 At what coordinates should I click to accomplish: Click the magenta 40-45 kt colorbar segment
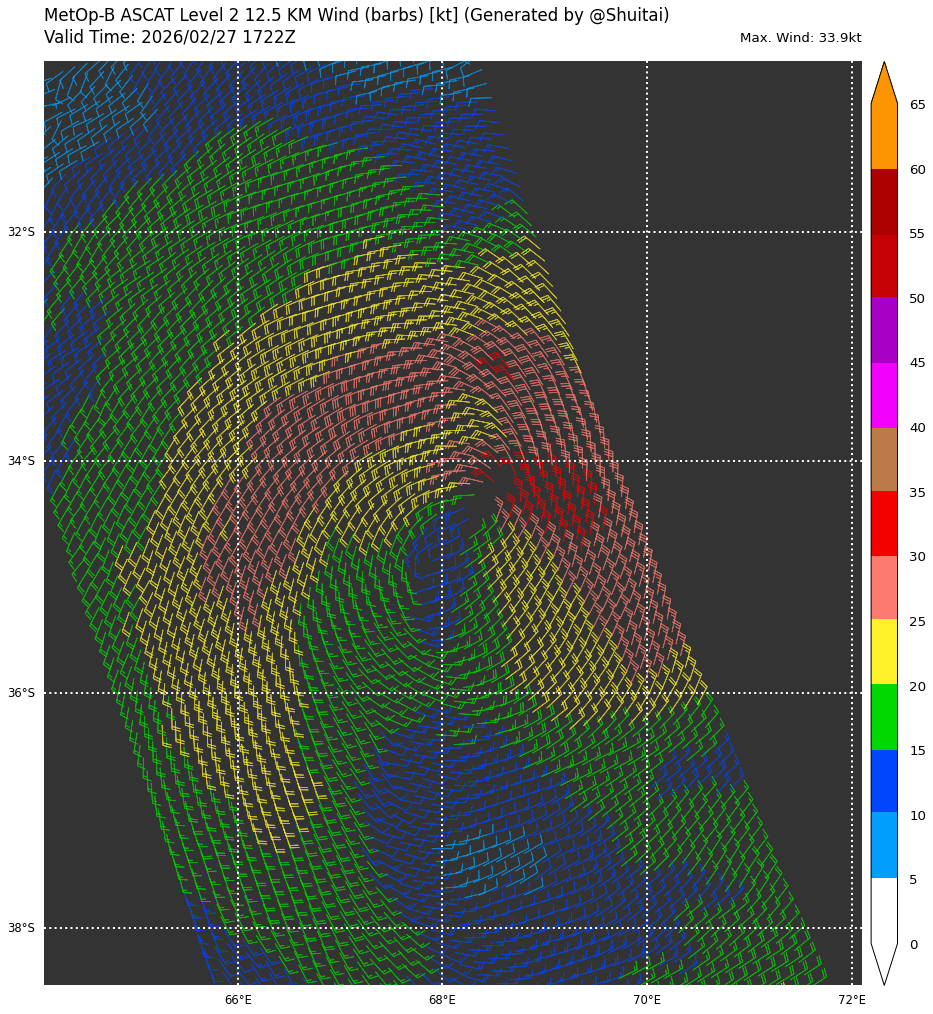pyautogui.click(x=884, y=395)
